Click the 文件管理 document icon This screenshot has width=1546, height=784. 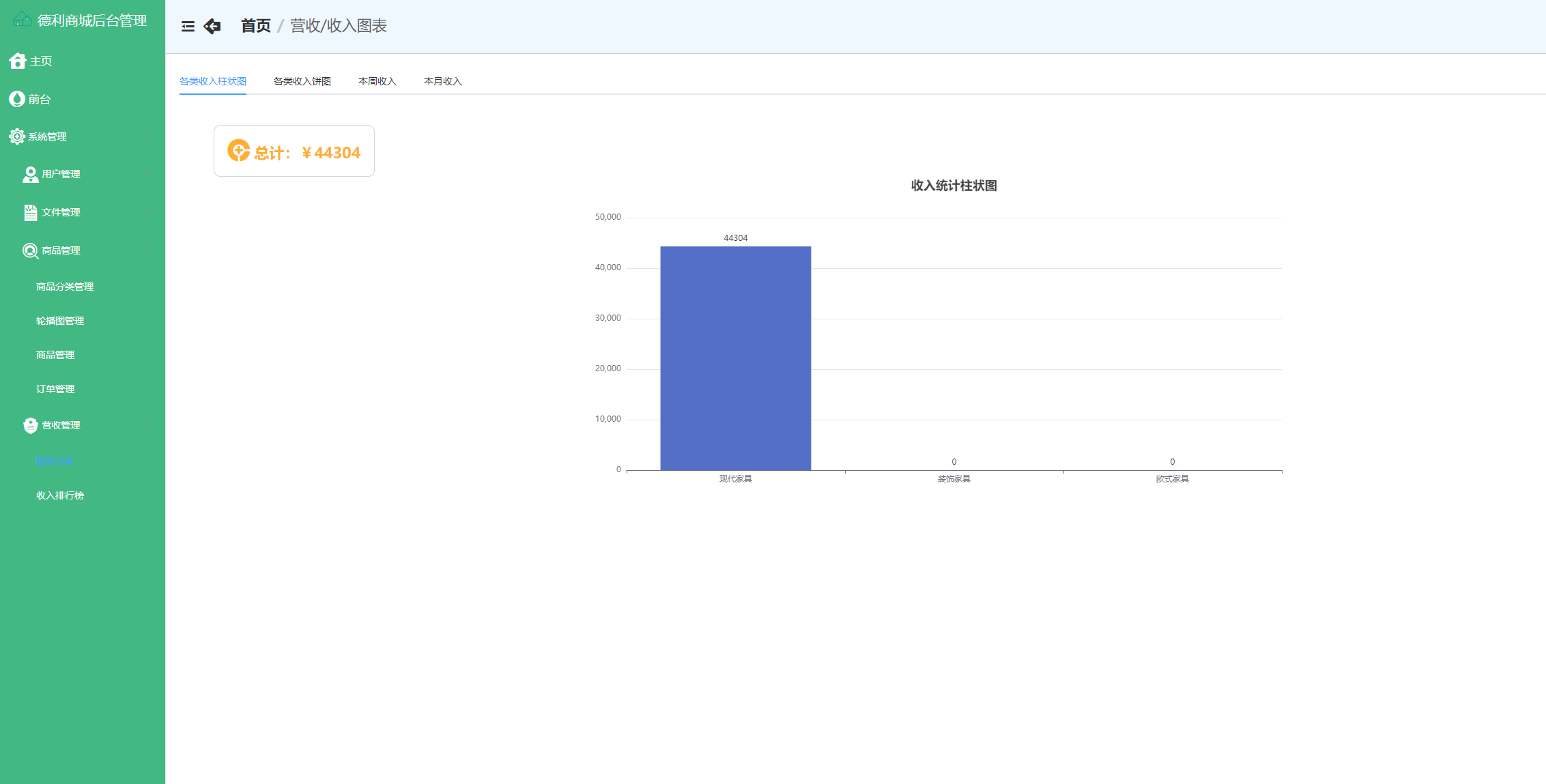tap(31, 212)
